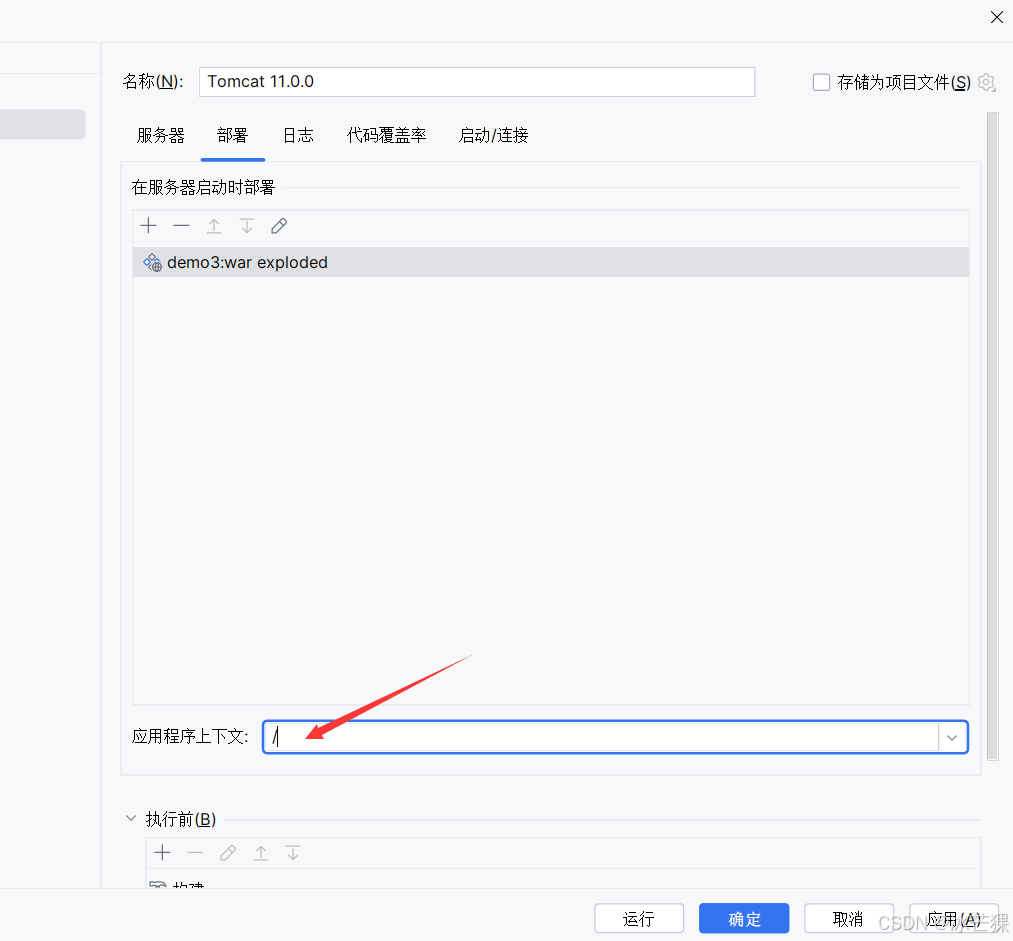Click the artifact icon beside demo3:war exploded
The image size is (1013, 941).
click(152, 262)
